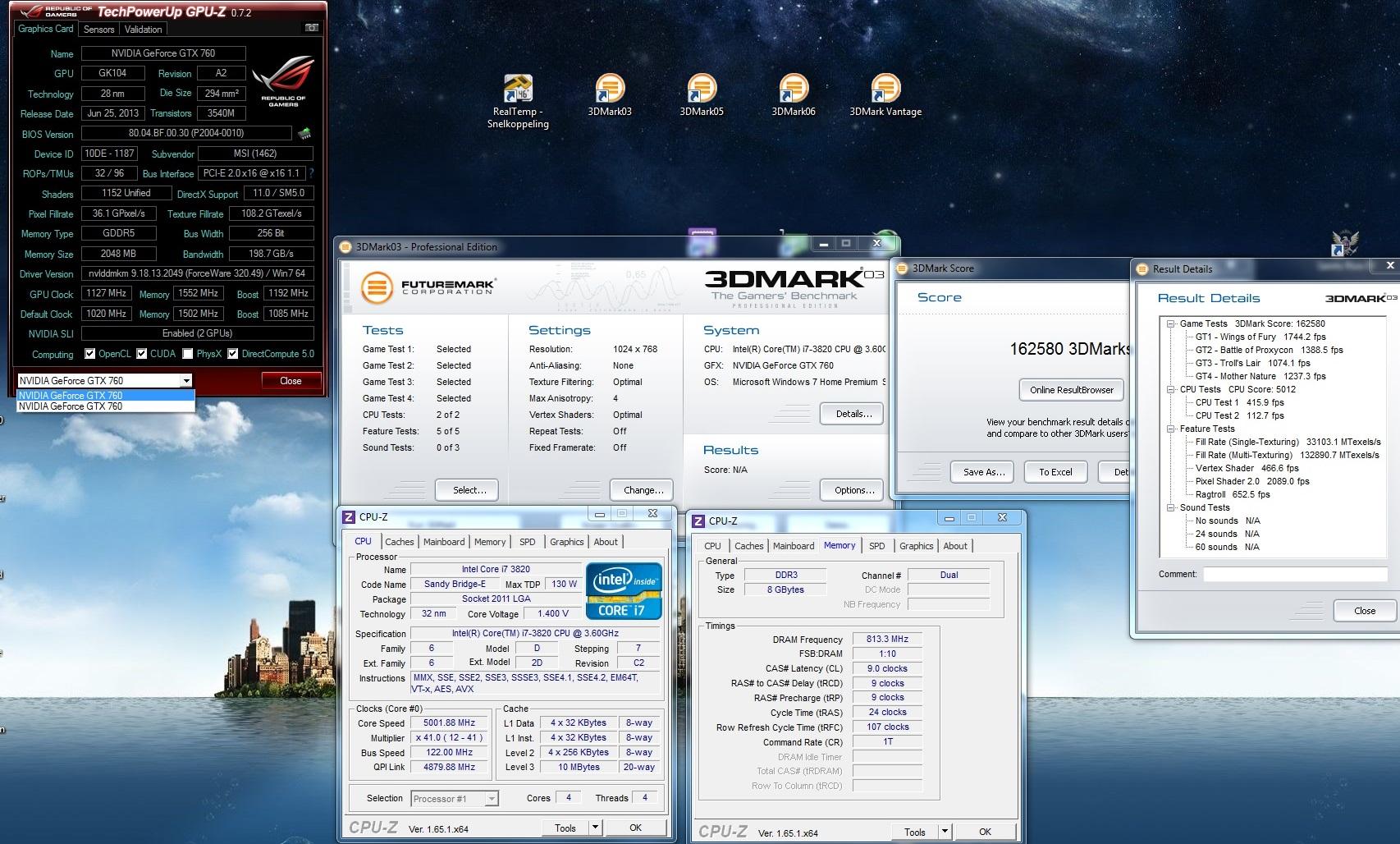Image resolution: width=1400 pixels, height=844 pixels.
Task: Select GT1 - Wings of Fury result row
Action: (x=1260, y=337)
